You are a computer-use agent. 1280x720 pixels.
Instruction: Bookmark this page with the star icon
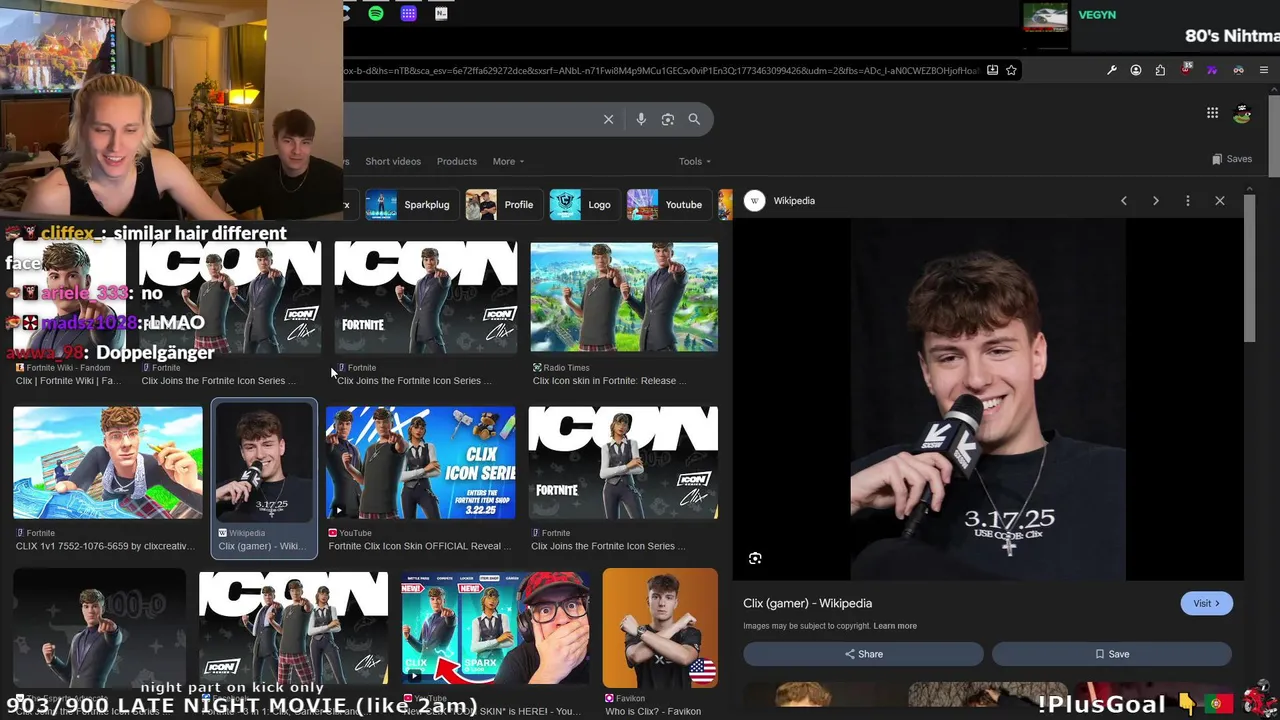(x=1011, y=70)
